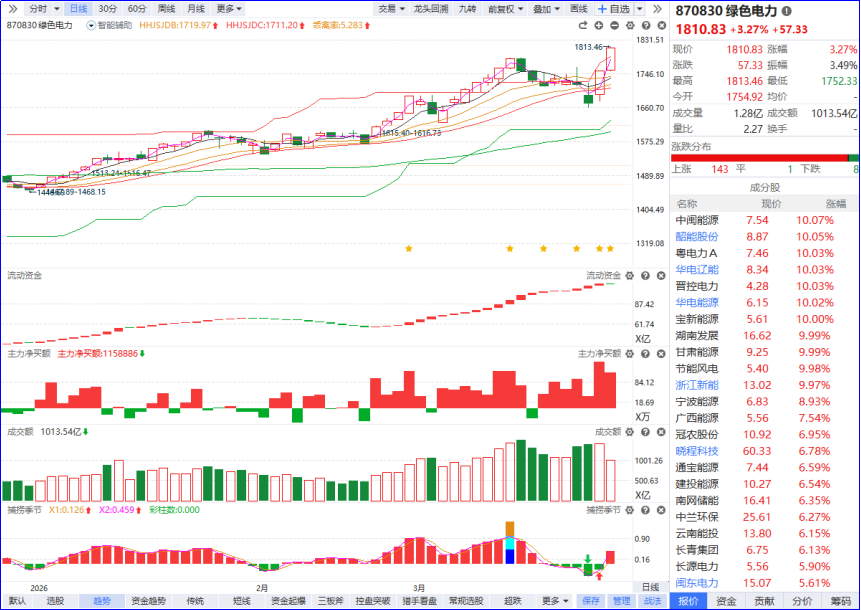861x610 pixels.
Task: Open the arrow next to 自选
Action: point(640,9)
